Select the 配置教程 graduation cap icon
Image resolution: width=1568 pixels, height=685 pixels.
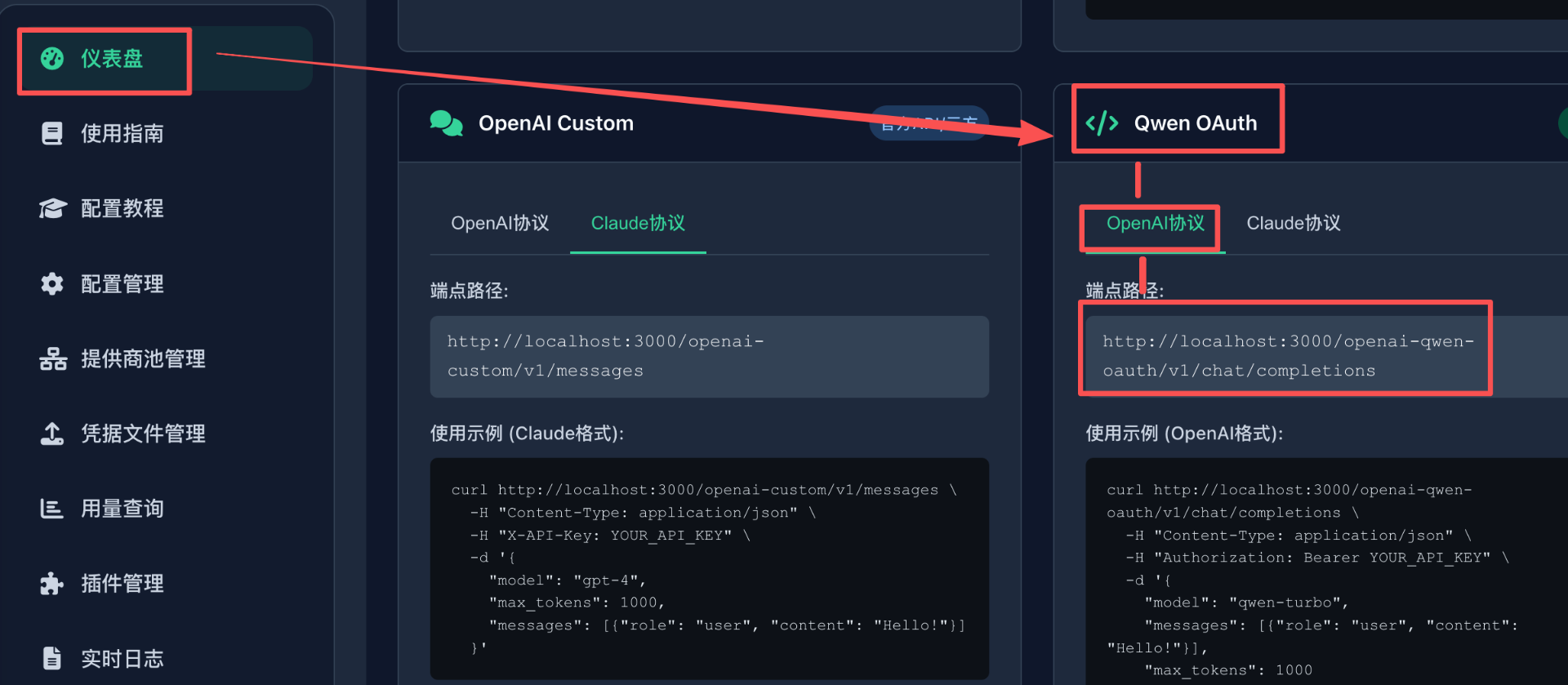point(52,209)
